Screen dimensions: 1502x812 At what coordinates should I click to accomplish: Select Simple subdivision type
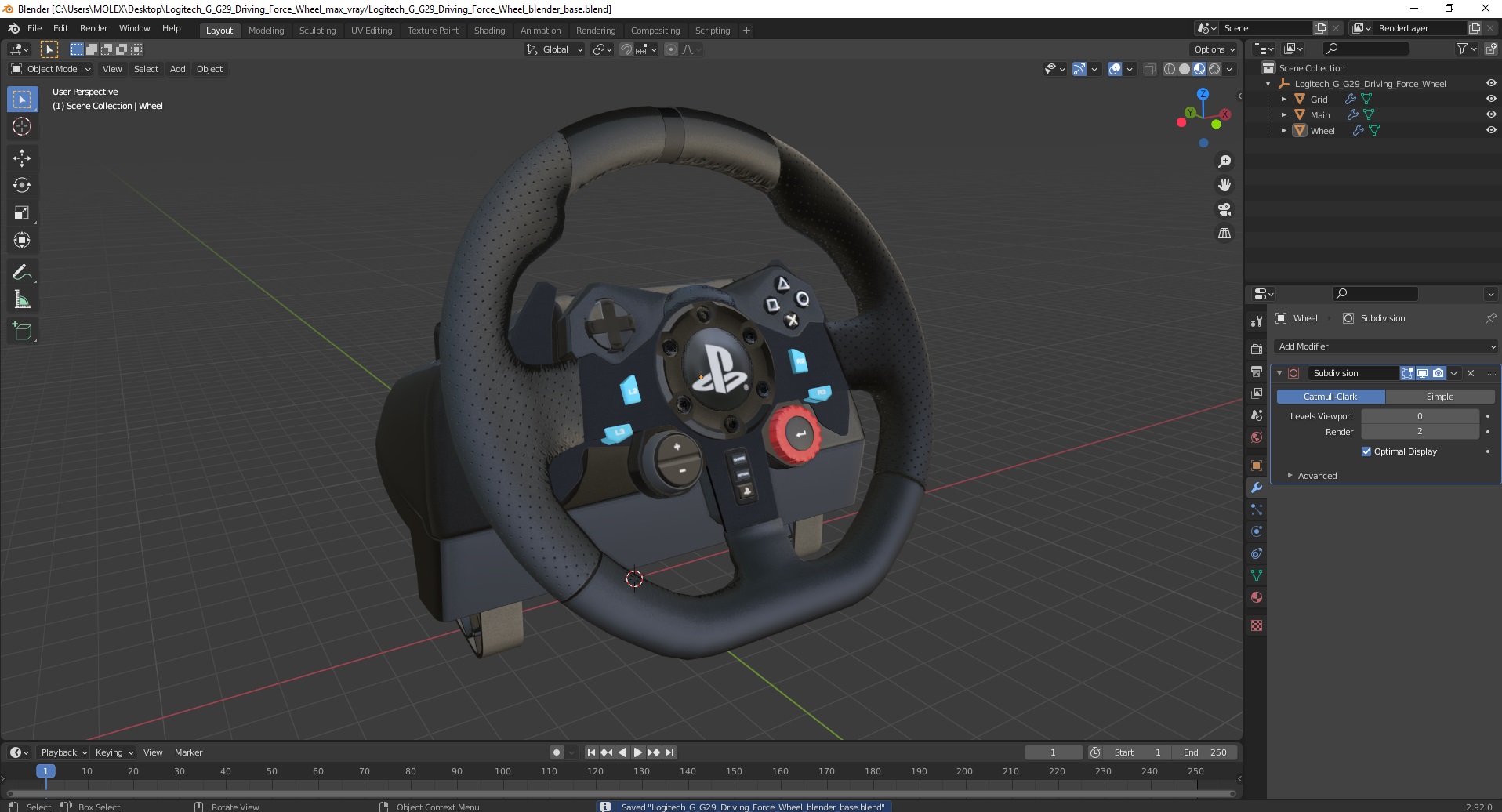coord(1440,397)
